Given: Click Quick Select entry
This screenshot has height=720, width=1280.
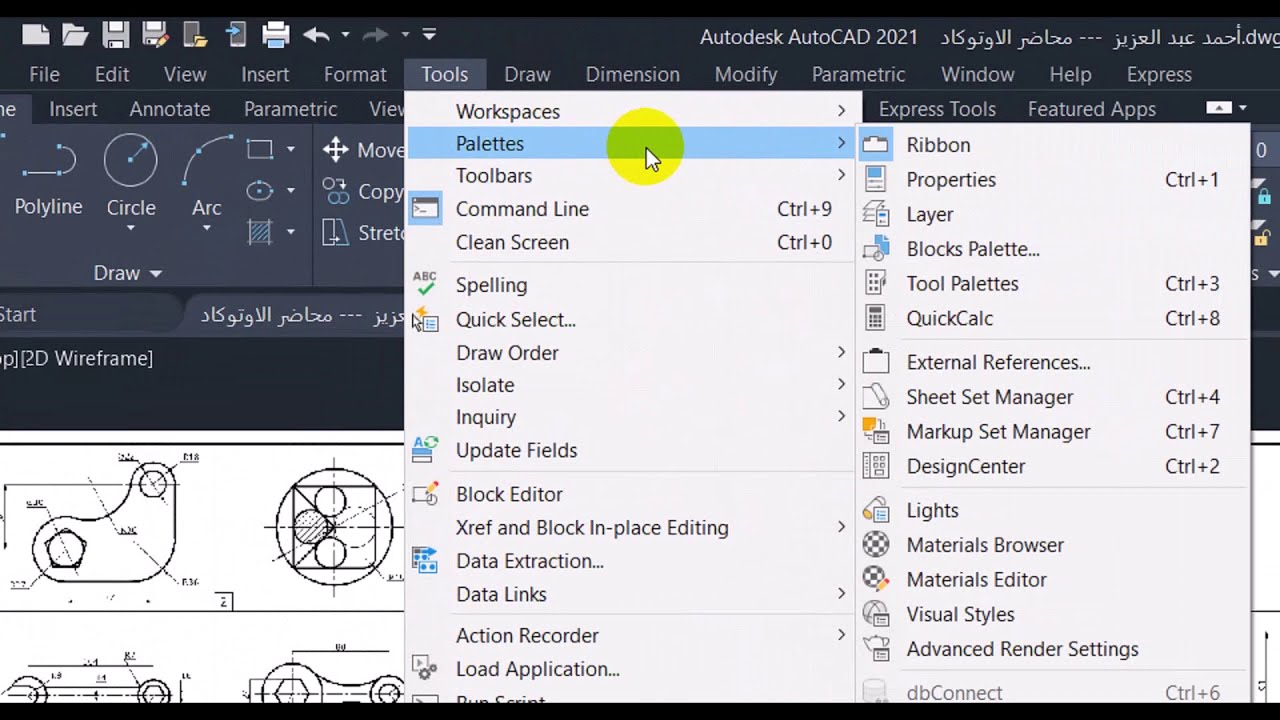Looking at the screenshot, I should (630, 320).
